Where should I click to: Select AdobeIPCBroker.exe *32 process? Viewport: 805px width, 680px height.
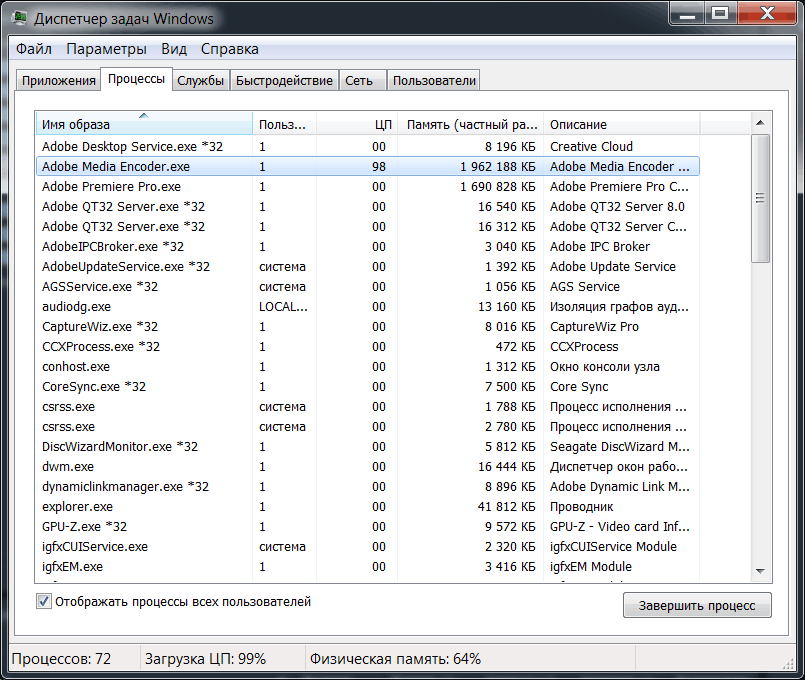(x=368, y=246)
